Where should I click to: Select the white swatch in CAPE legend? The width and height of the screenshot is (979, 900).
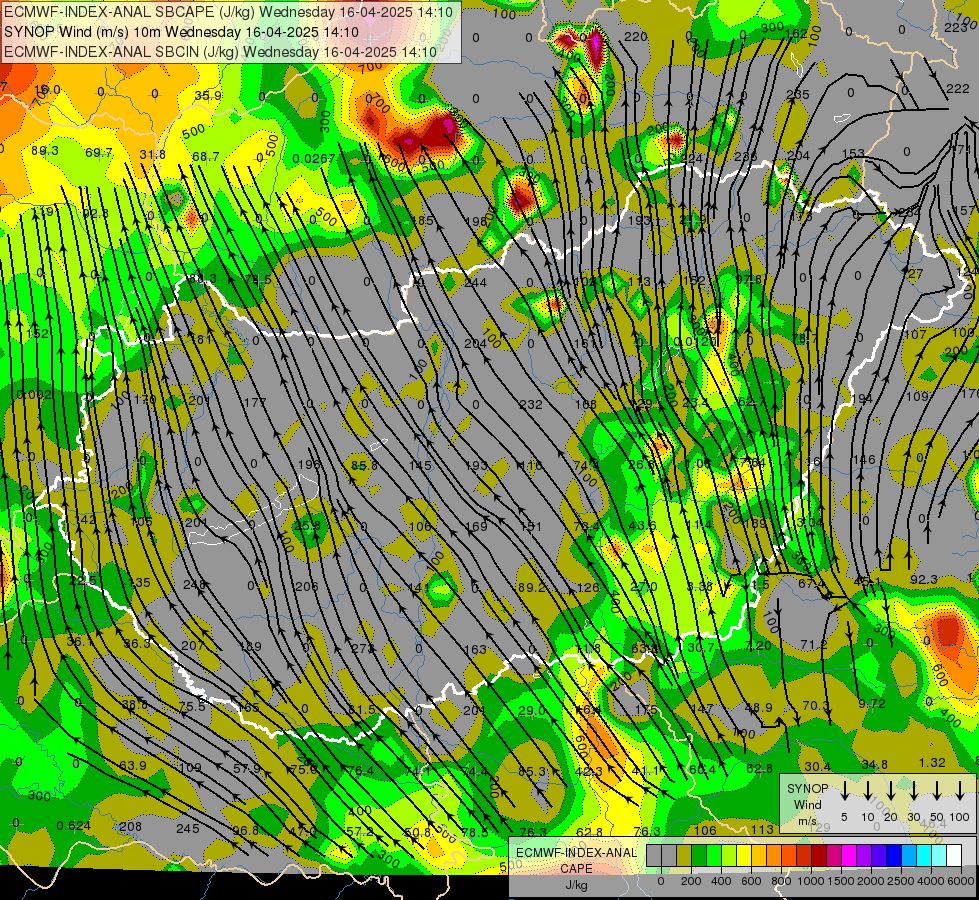953,855
